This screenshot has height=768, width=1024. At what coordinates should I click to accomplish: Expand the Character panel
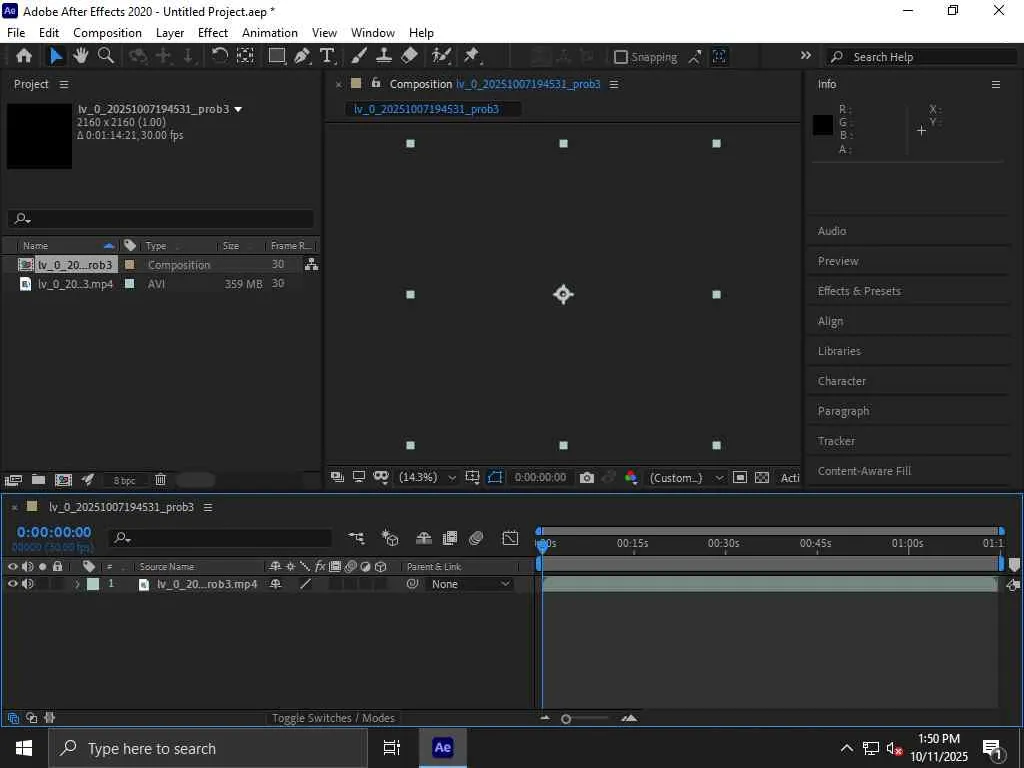[x=841, y=381]
